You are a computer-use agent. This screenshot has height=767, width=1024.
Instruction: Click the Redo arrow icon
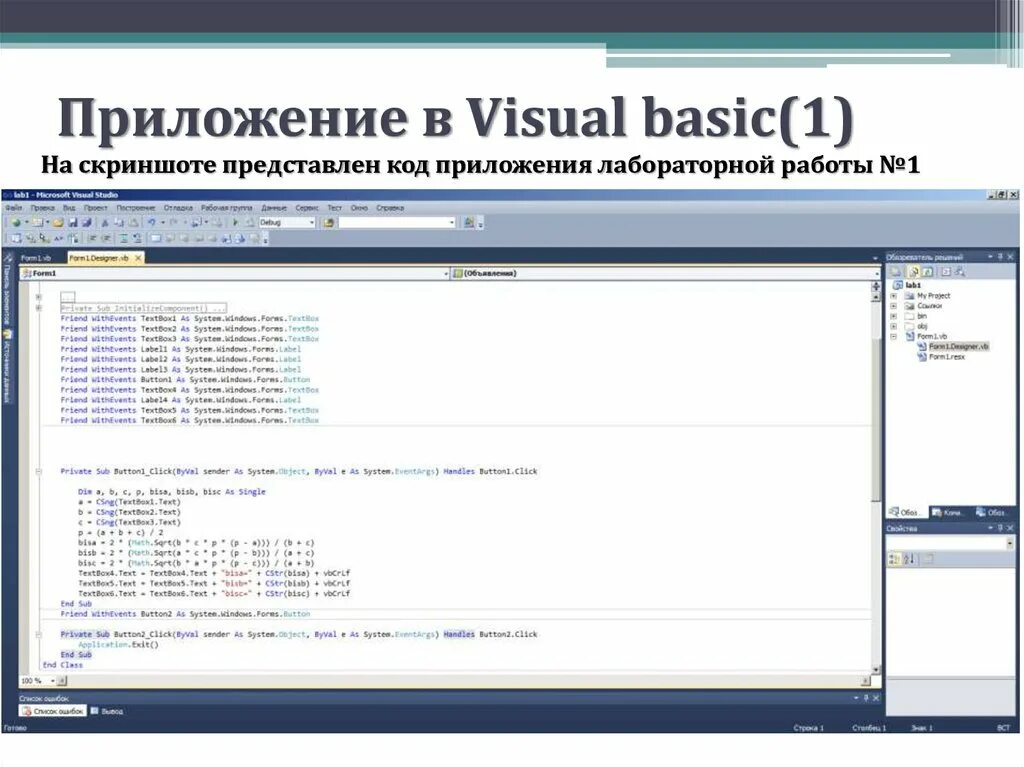pos(174,223)
